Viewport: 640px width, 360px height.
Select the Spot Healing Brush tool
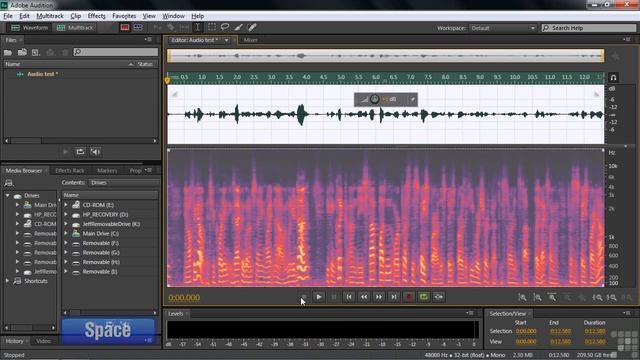point(252,27)
